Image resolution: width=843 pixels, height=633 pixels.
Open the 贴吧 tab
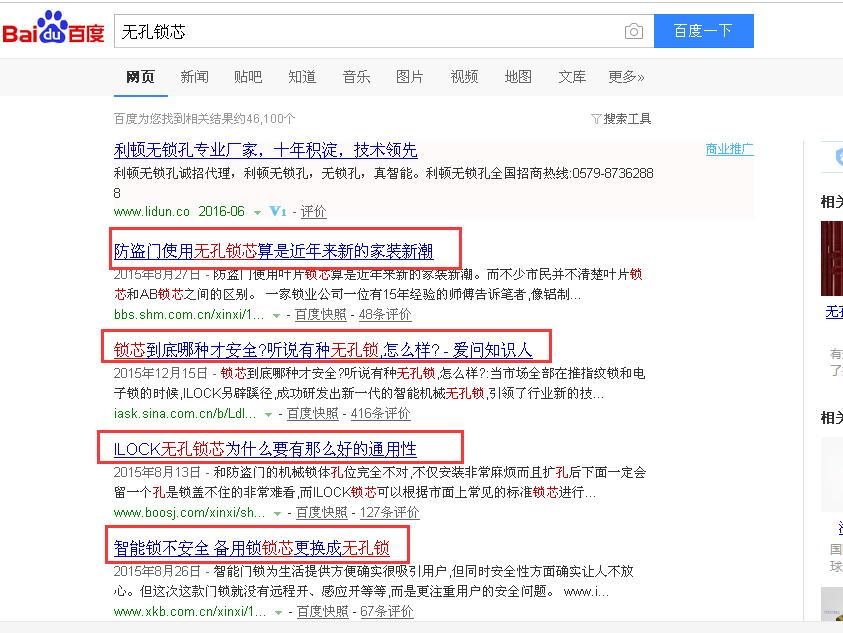coord(248,77)
